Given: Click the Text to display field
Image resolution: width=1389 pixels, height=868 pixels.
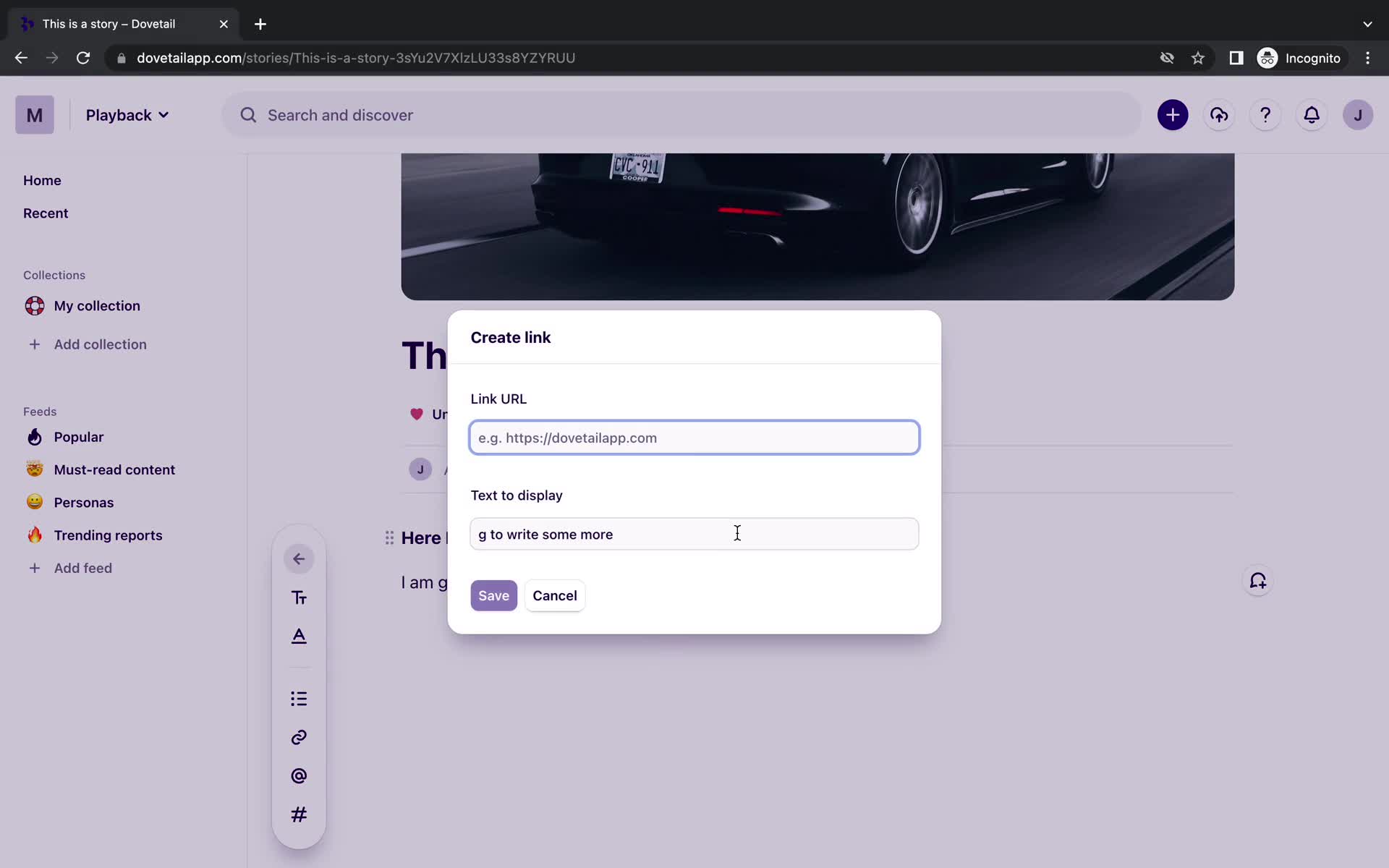Looking at the screenshot, I should pyautogui.click(x=694, y=534).
